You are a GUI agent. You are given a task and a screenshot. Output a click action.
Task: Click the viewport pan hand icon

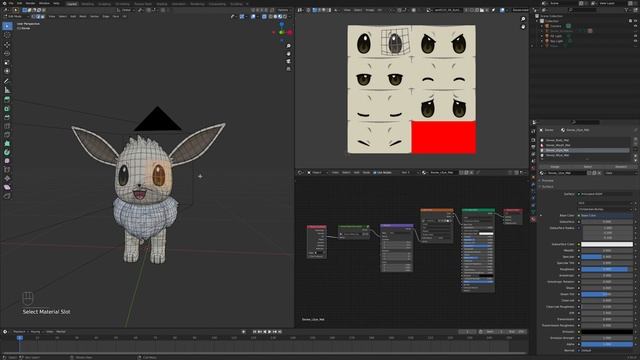[289, 53]
